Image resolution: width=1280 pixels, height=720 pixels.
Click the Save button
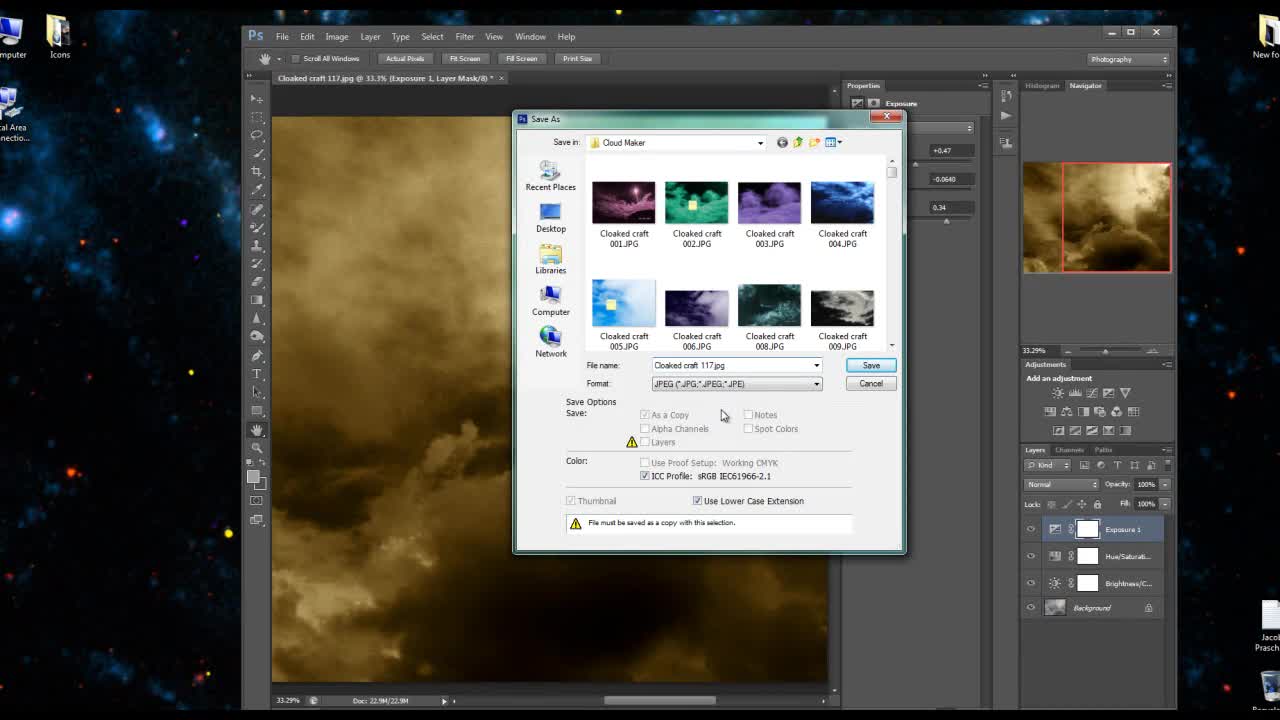tap(871, 365)
